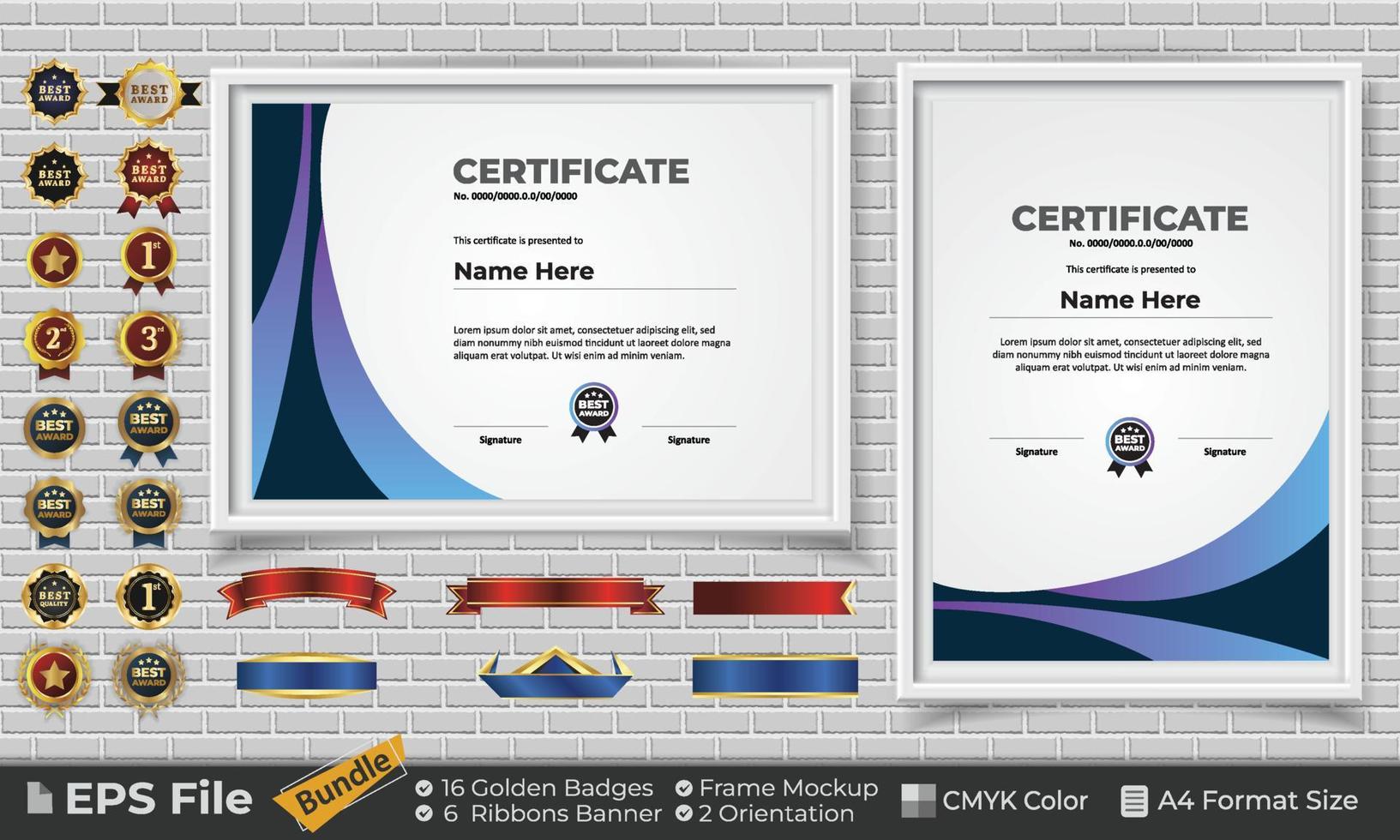This screenshot has width=1400, height=840.
Task: Click the A4 Format Size label
Action: coord(1258,801)
